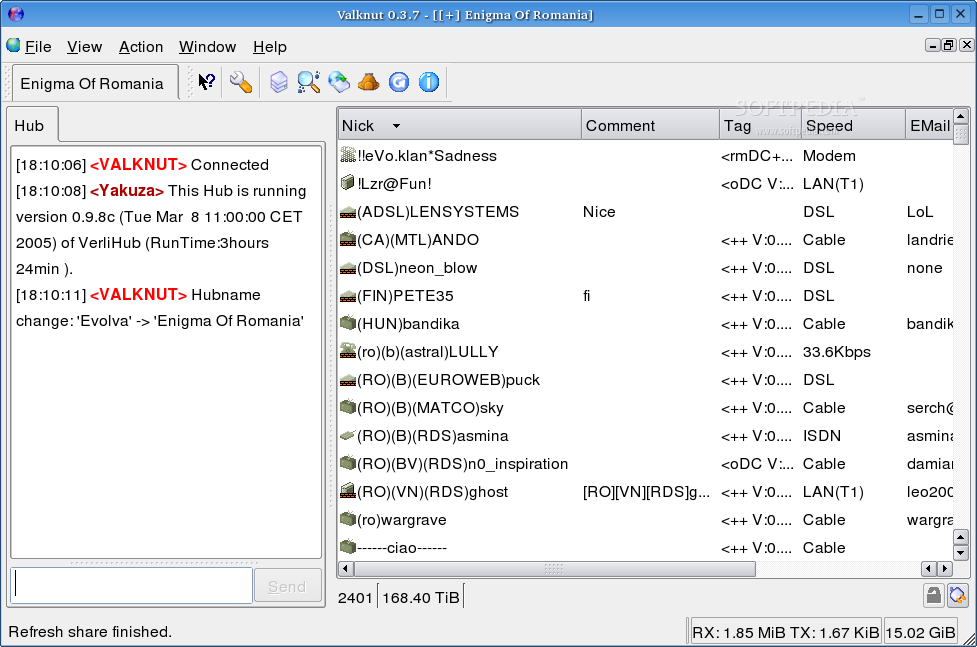Click user icon for (DSL)neon_blow
The height and width of the screenshot is (647, 977).
[348, 269]
